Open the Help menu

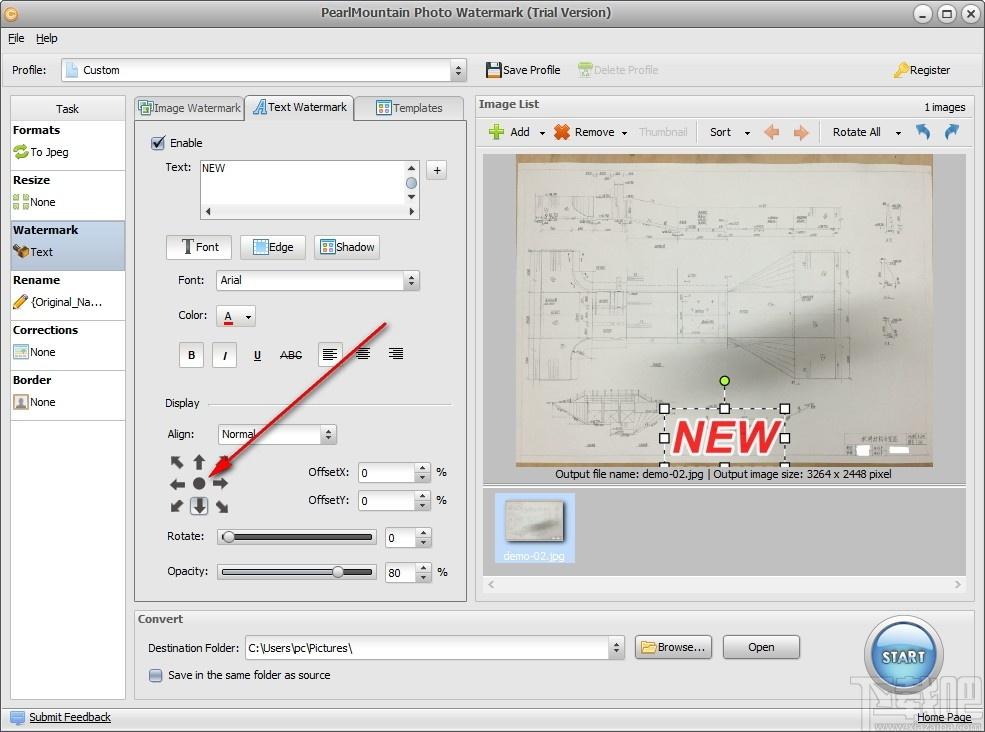[x=46, y=38]
